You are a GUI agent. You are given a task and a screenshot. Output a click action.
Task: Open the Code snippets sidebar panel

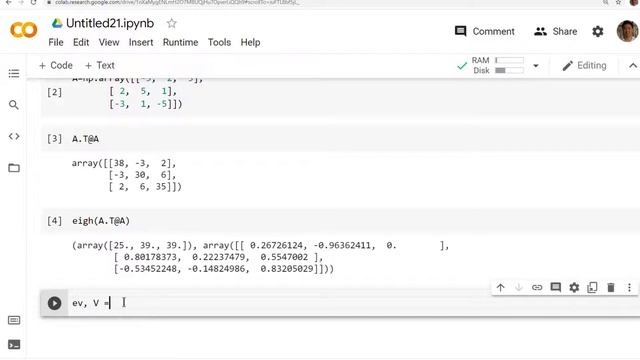[14, 136]
